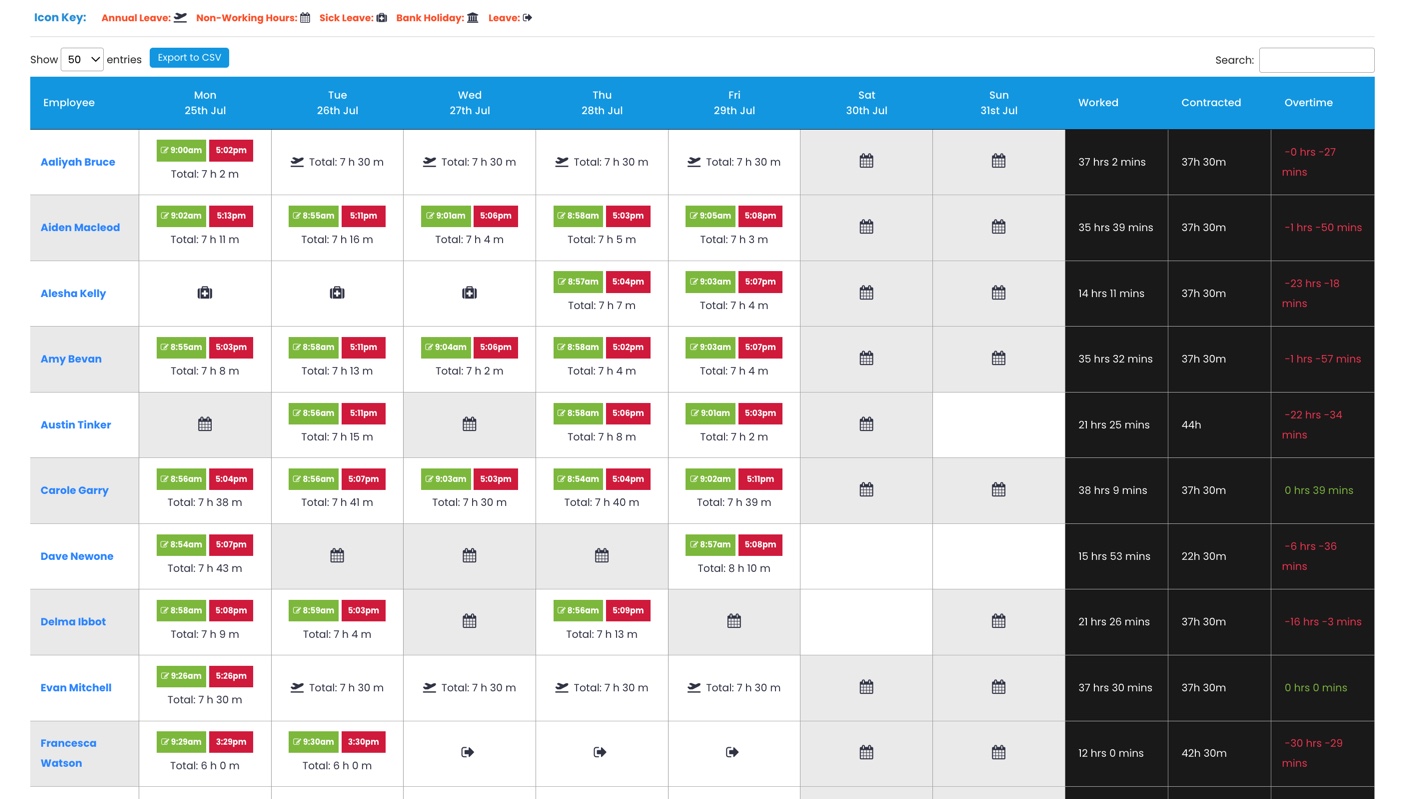1407x799 pixels.
Task: Click Aaliyah Bruce's 9:00am clock-in badge
Action: tap(181, 151)
